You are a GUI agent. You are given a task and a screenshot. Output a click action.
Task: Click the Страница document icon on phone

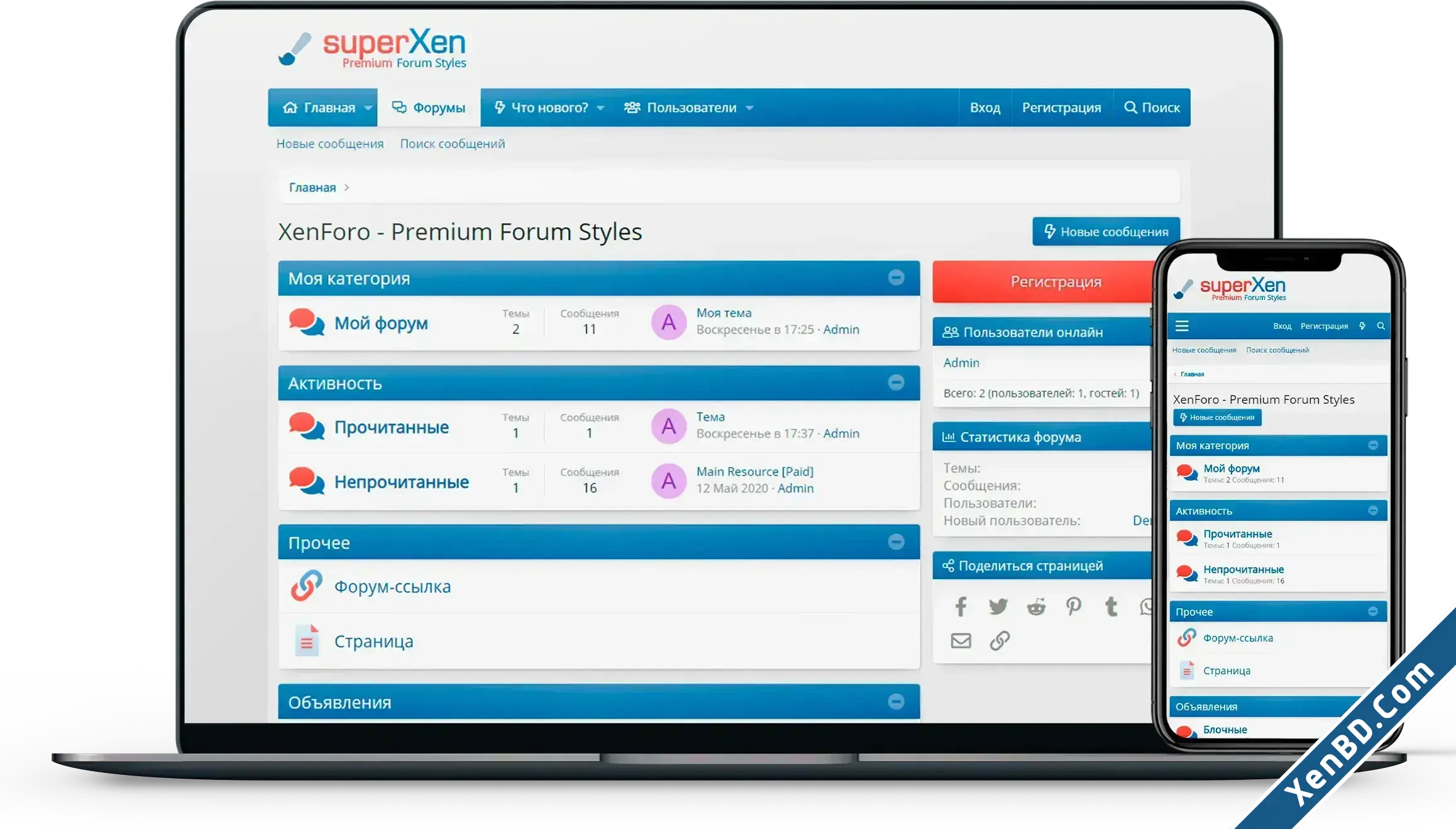coord(1186,670)
